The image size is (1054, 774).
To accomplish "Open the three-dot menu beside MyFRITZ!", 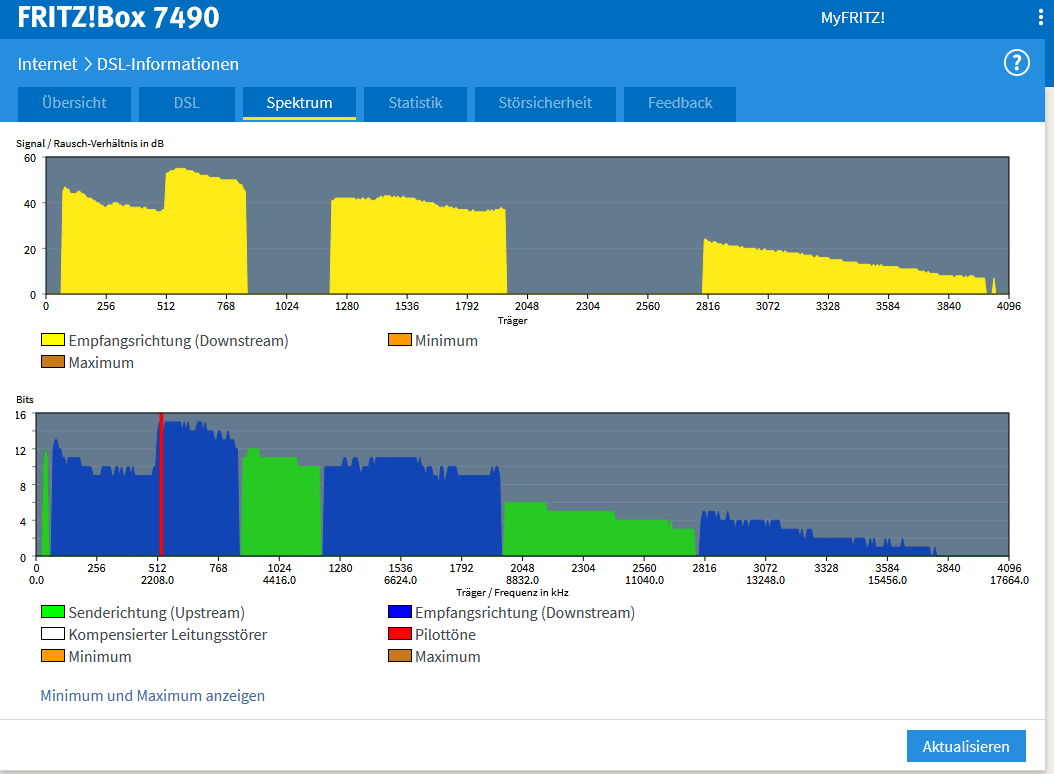I will pyautogui.click(x=1041, y=17).
